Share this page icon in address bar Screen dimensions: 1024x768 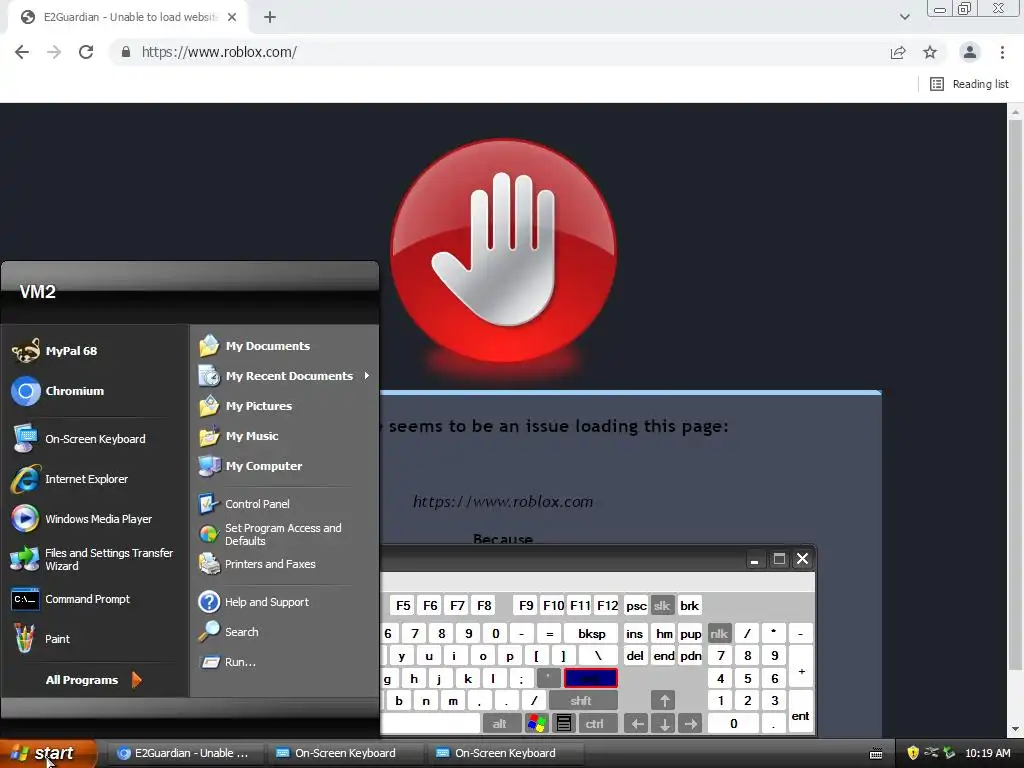tap(898, 52)
